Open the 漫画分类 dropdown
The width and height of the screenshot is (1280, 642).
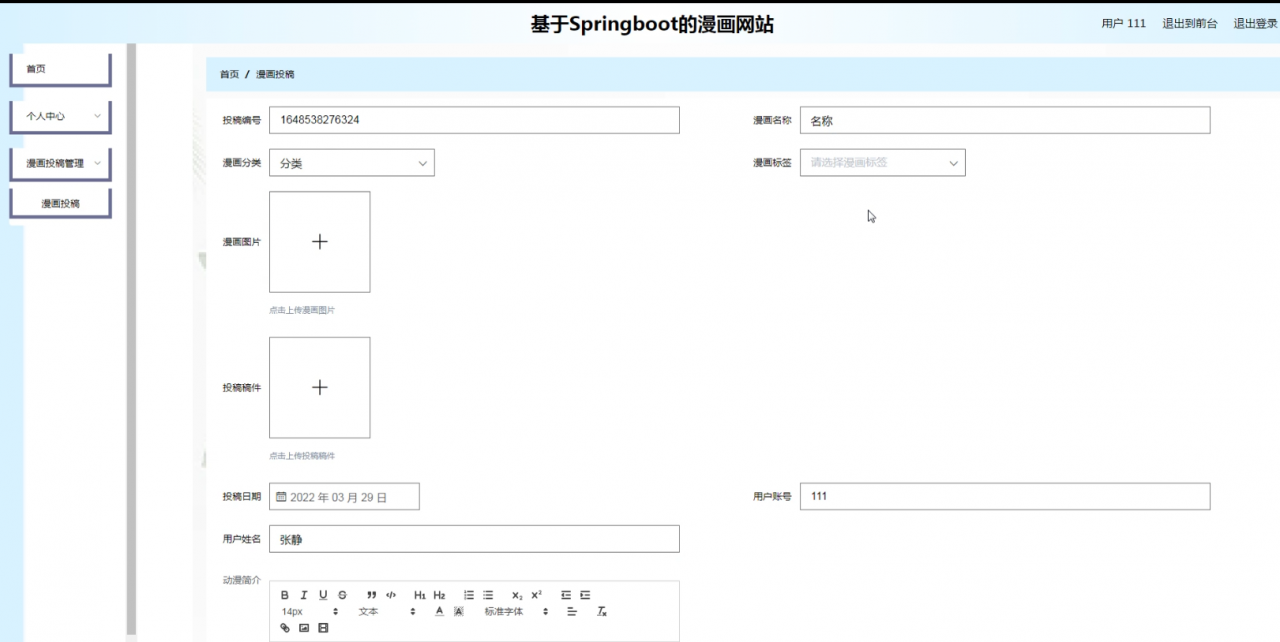coord(352,163)
